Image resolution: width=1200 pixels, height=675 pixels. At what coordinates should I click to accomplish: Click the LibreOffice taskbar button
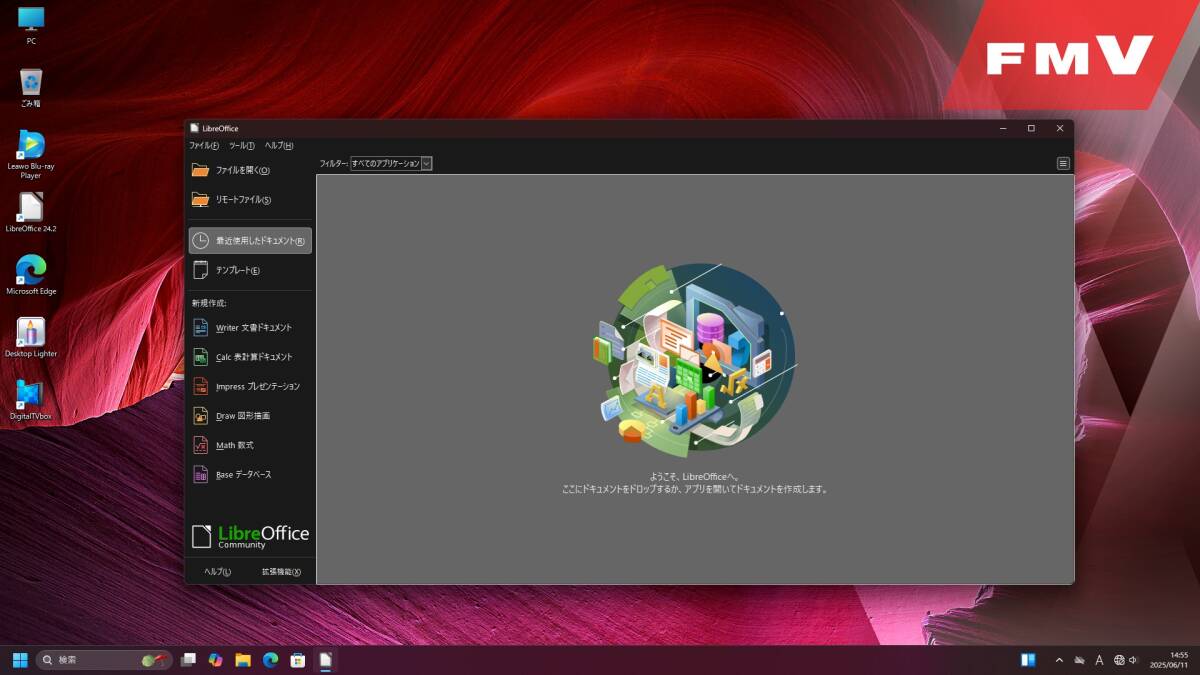(x=325, y=660)
